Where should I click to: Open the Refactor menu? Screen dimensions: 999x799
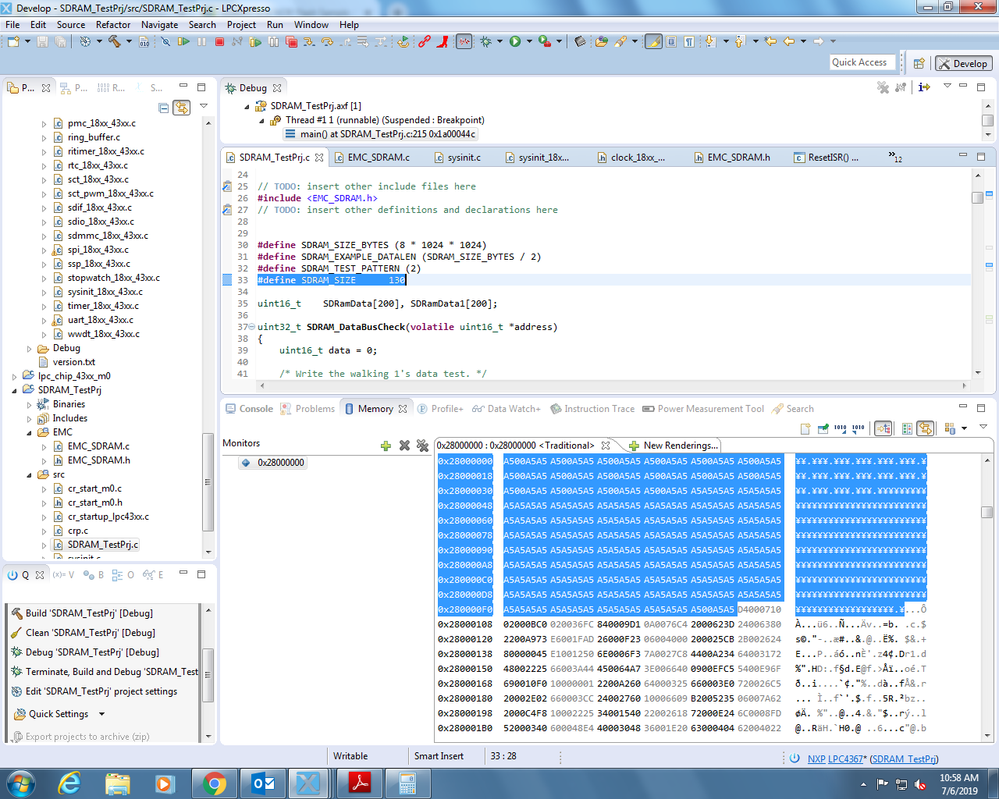pos(112,24)
